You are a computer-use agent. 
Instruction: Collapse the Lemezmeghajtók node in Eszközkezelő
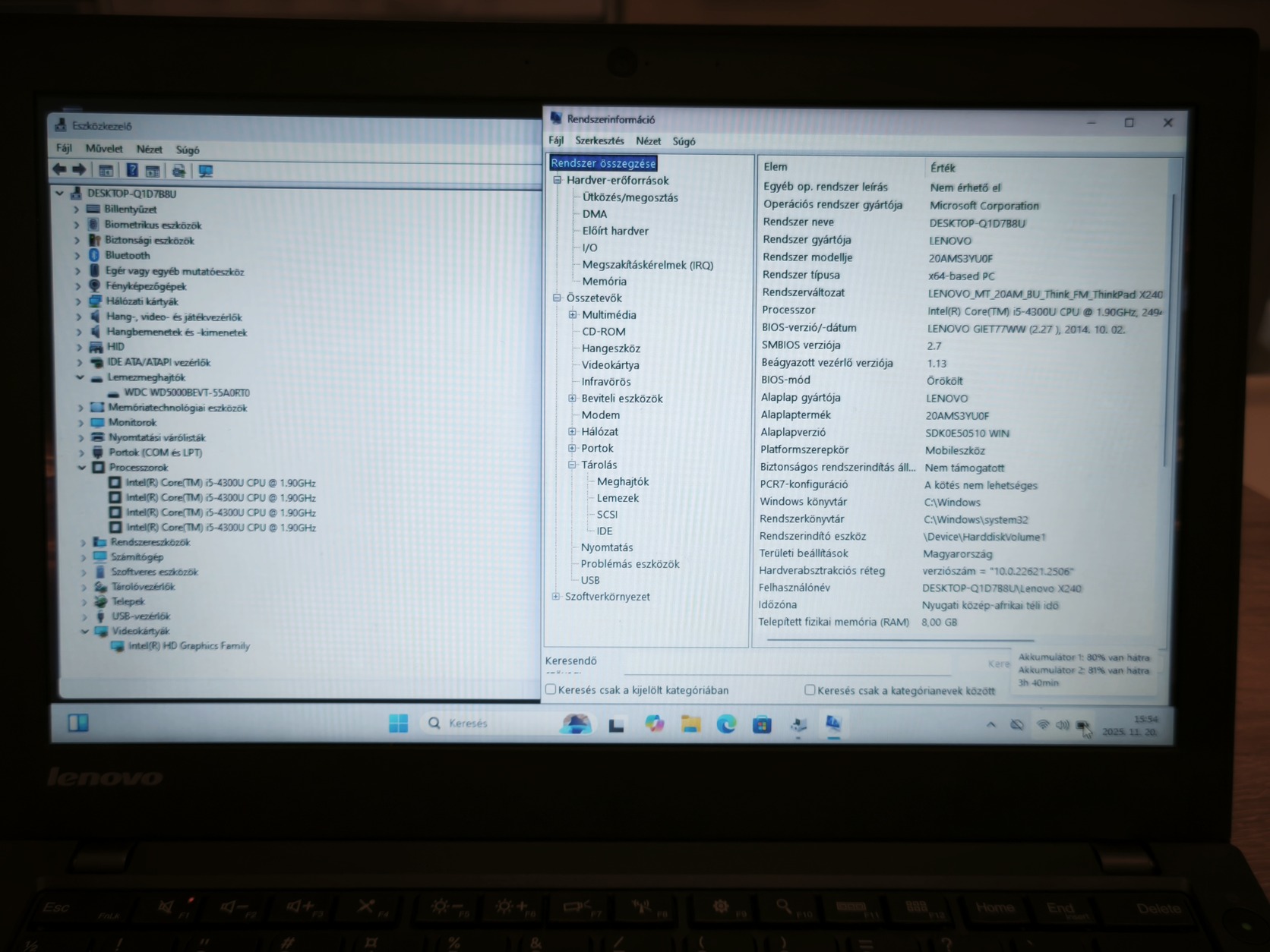[x=80, y=377]
